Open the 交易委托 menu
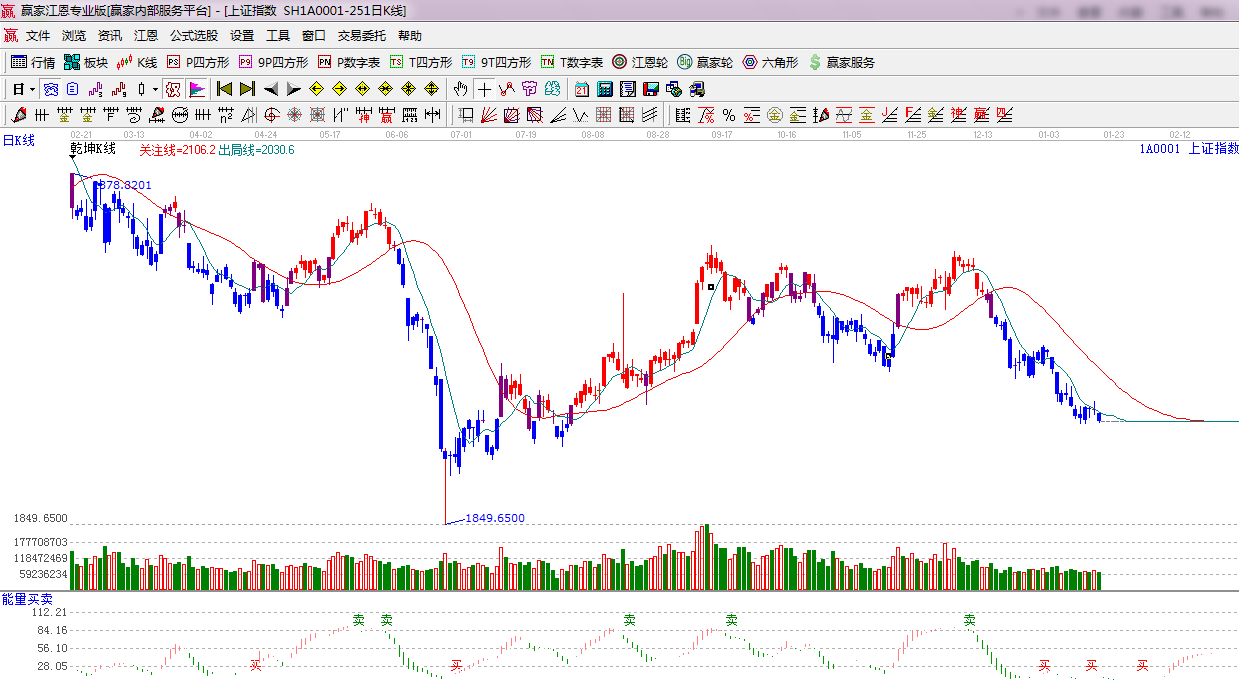The image size is (1239, 685). pyautogui.click(x=361, y=35)
